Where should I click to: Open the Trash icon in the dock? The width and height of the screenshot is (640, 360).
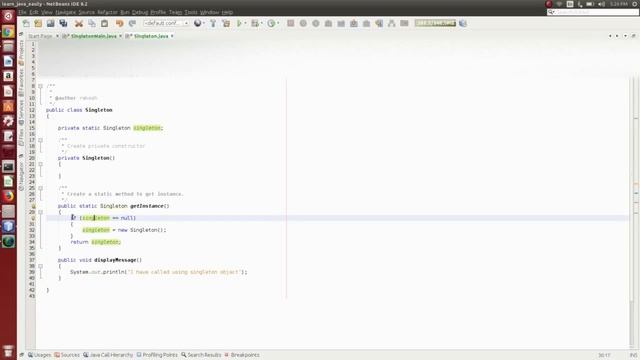tap(8, 351)
